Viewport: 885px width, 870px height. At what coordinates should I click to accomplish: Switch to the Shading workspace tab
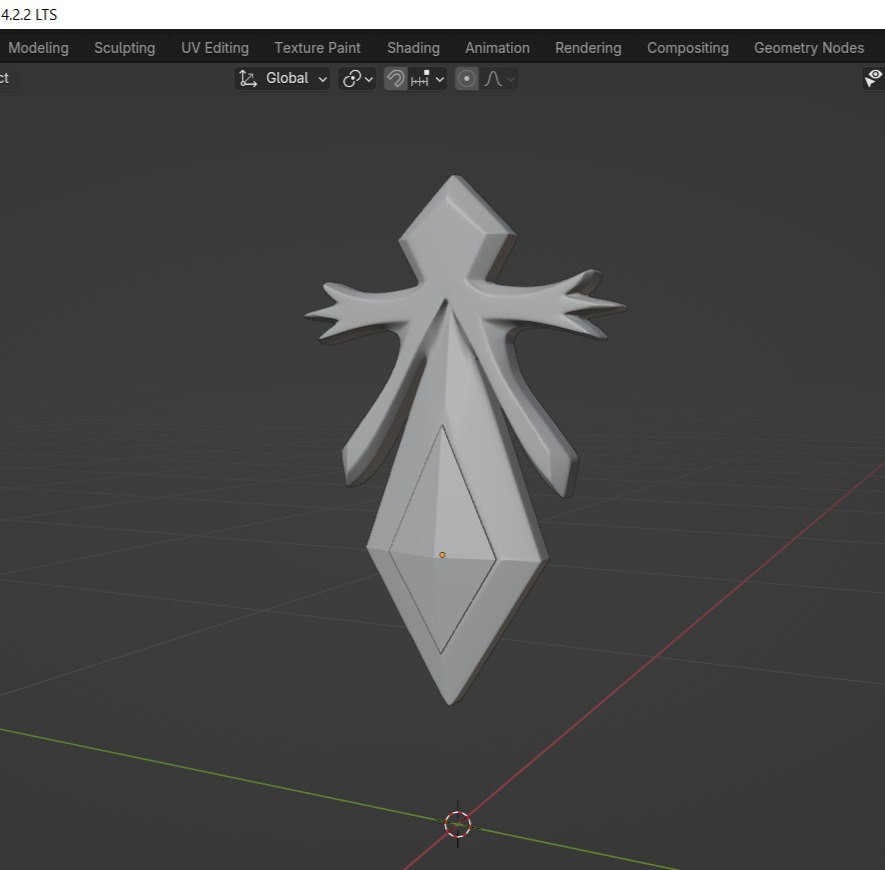click(413, 48)
